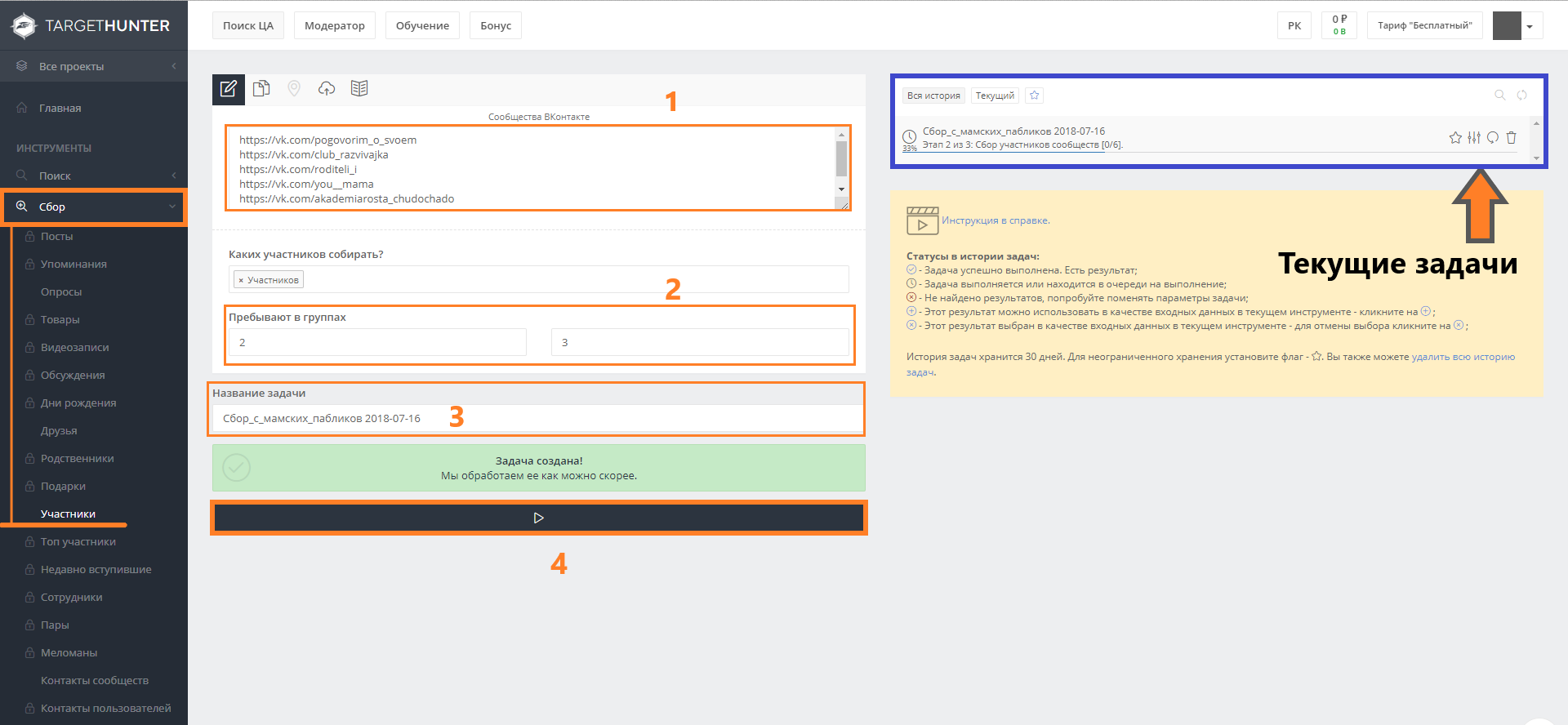Open the copy documents icon tab
Viewport: 1568px width, 725px height.
(x=261, y=89)
